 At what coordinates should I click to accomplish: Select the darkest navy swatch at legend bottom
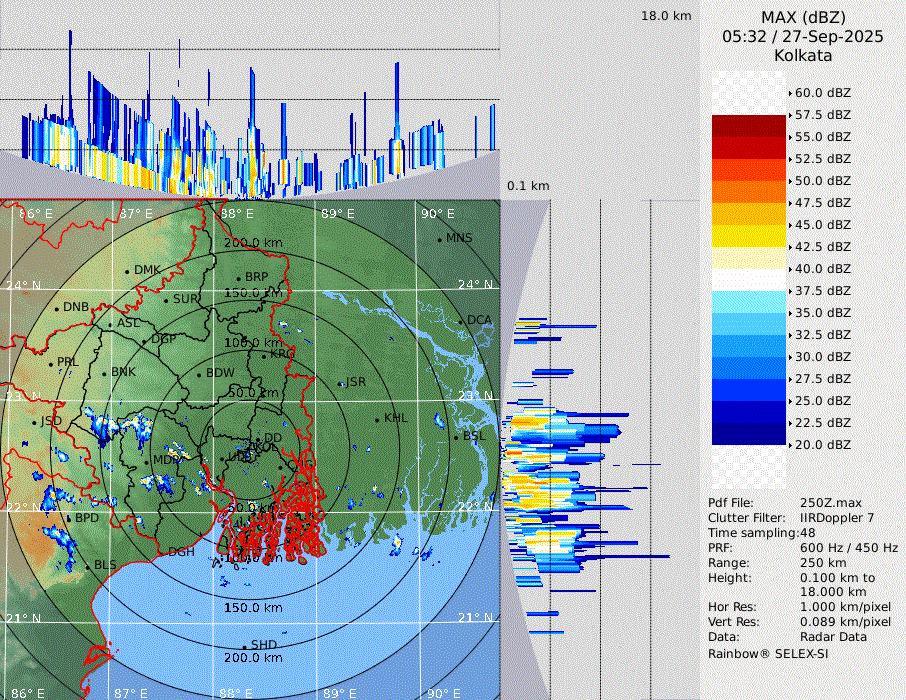point(749,434)
